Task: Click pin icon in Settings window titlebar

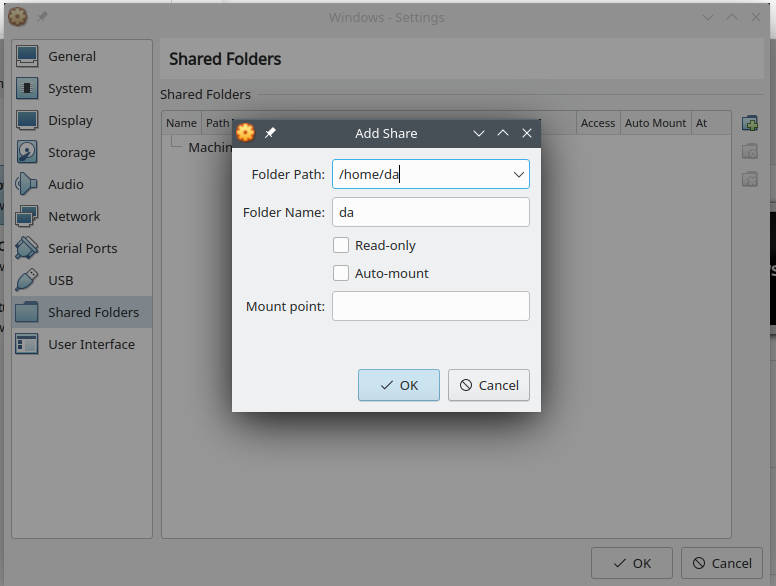Action: coord(42,17)
